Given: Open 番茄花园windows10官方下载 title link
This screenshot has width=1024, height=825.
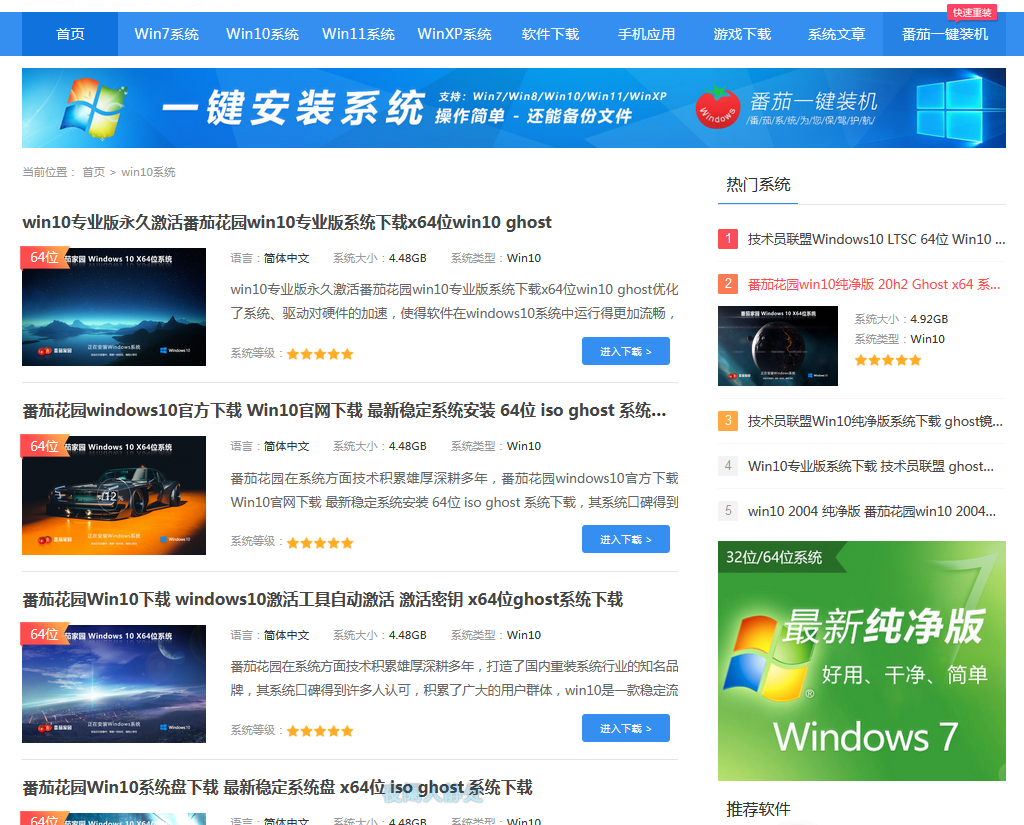Looking at the screenshot, I should (x=344, y=410).
